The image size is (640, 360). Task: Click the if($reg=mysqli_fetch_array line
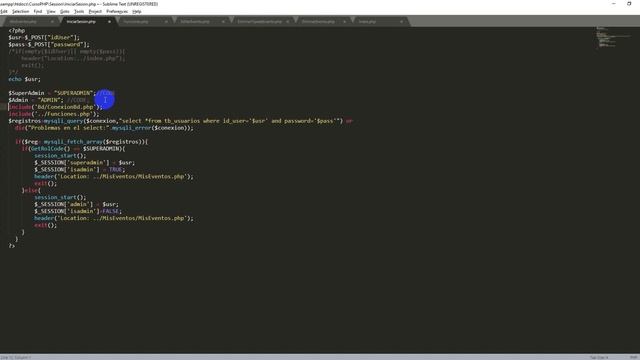82,142
